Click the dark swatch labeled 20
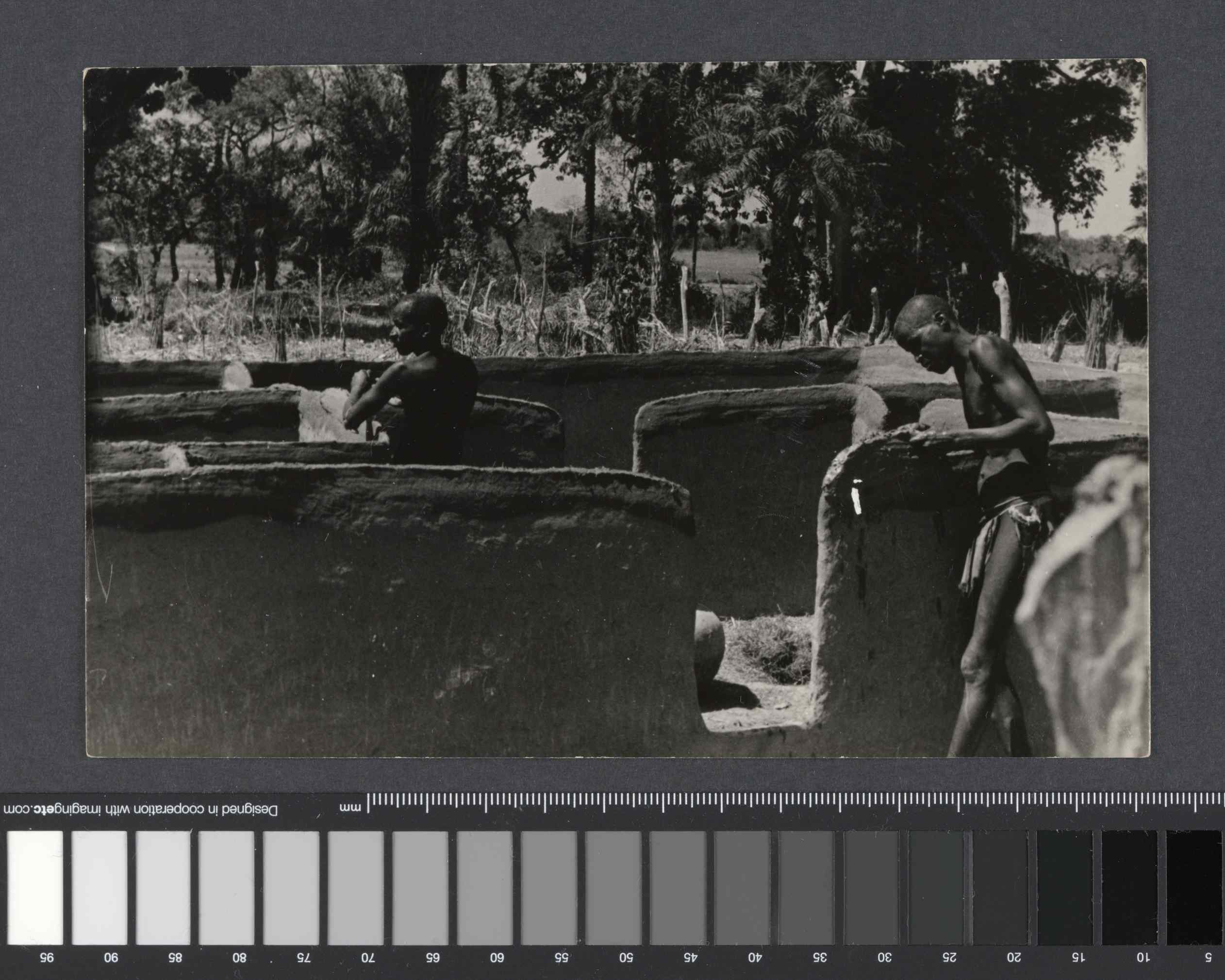Viewport: 1225px width, 980px height. [1000, 887]
